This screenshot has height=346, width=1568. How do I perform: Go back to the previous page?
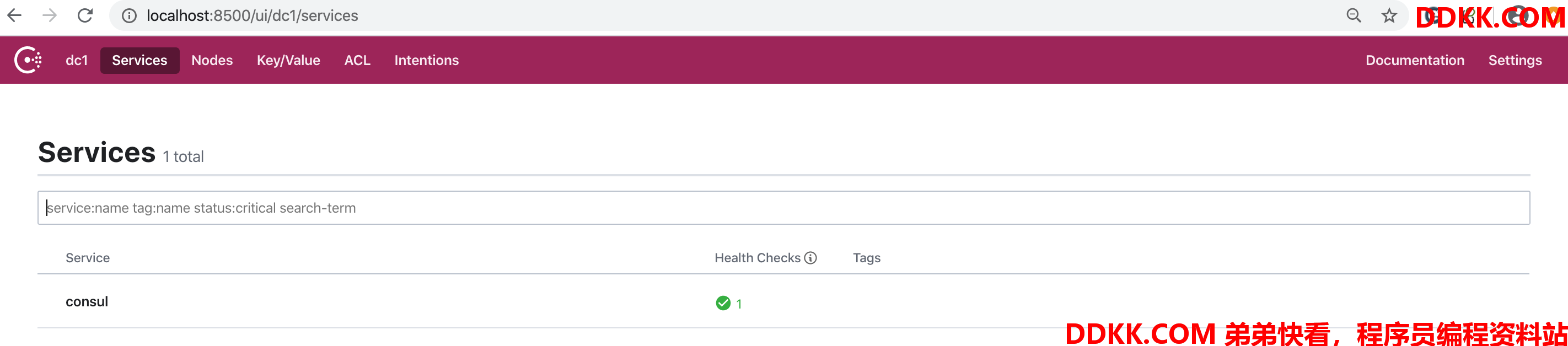(14, 16)
